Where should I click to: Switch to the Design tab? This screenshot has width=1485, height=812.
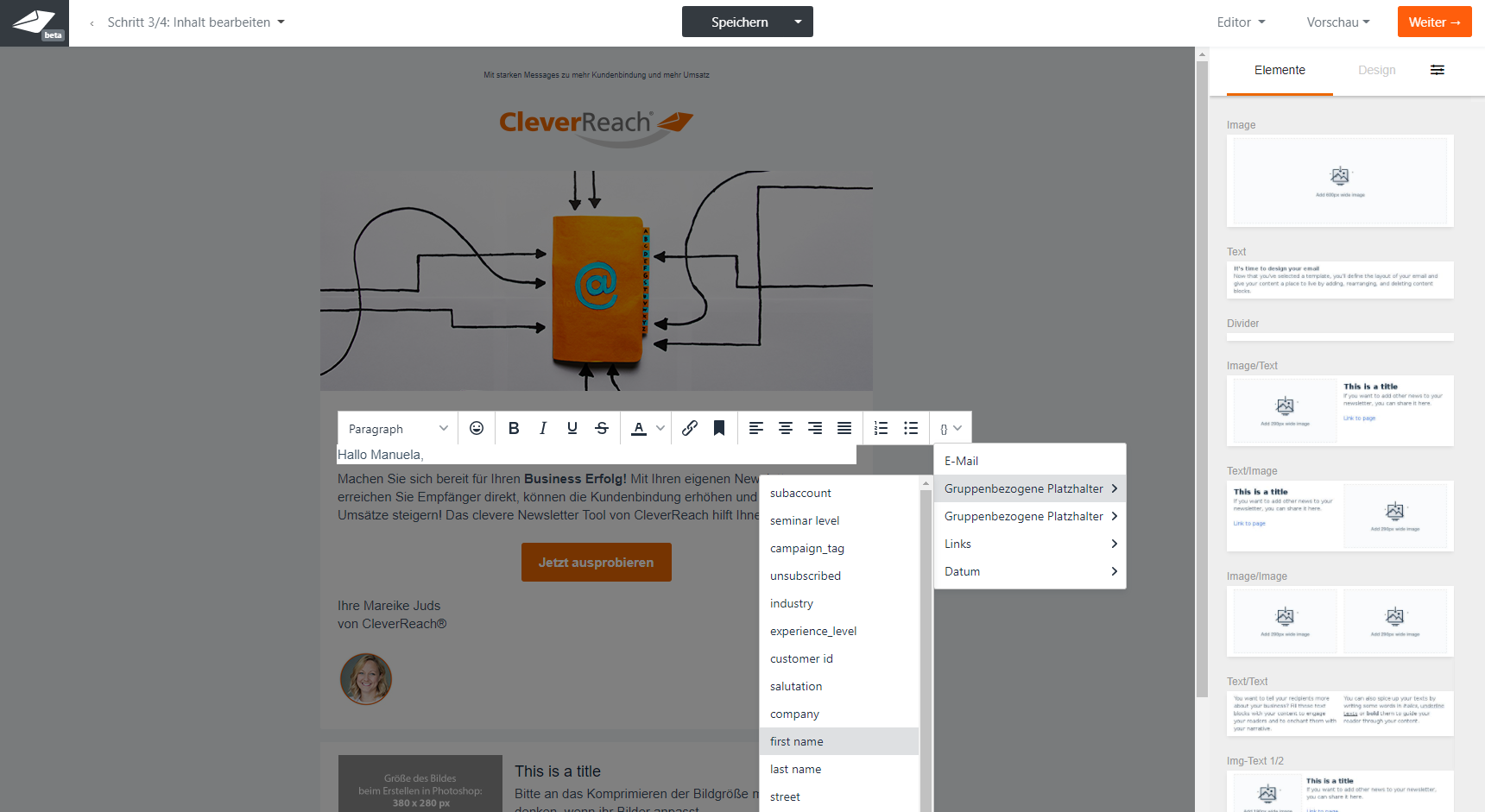pos(1376,70)
